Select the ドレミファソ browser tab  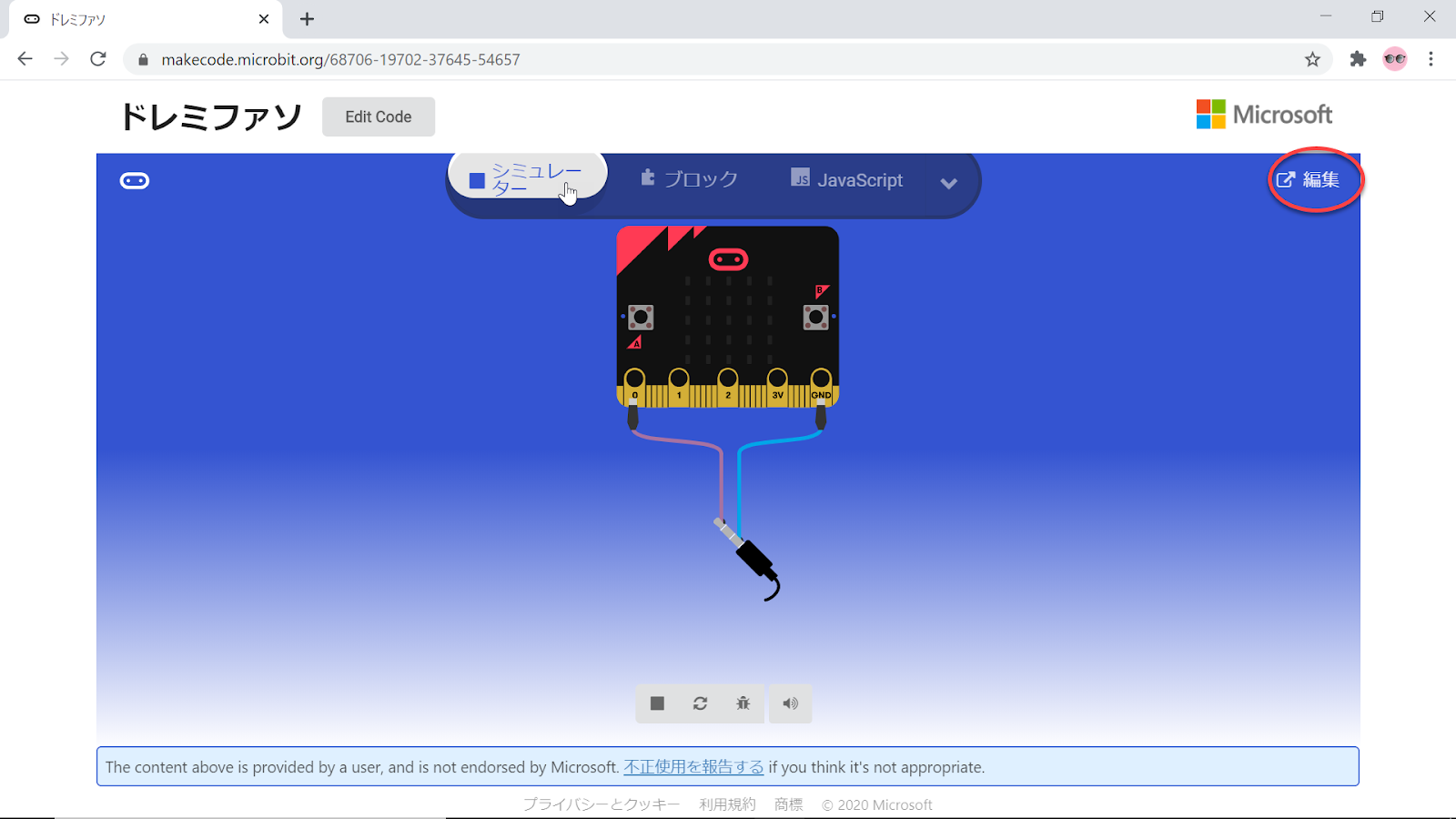click(146, 19)
